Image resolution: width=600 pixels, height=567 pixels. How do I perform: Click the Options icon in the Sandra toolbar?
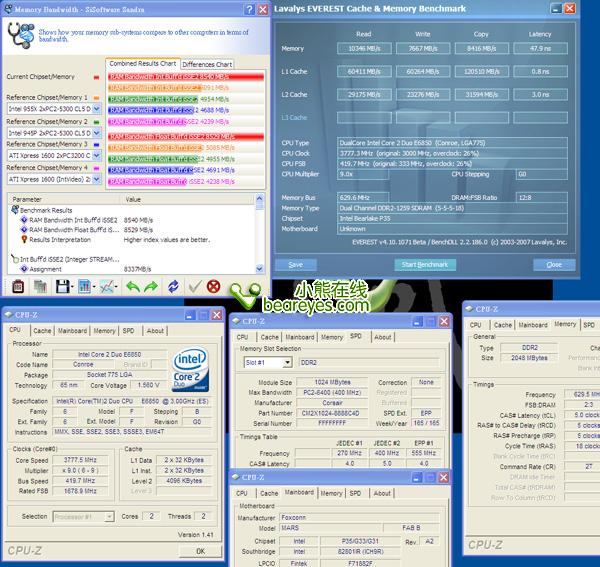18,286
